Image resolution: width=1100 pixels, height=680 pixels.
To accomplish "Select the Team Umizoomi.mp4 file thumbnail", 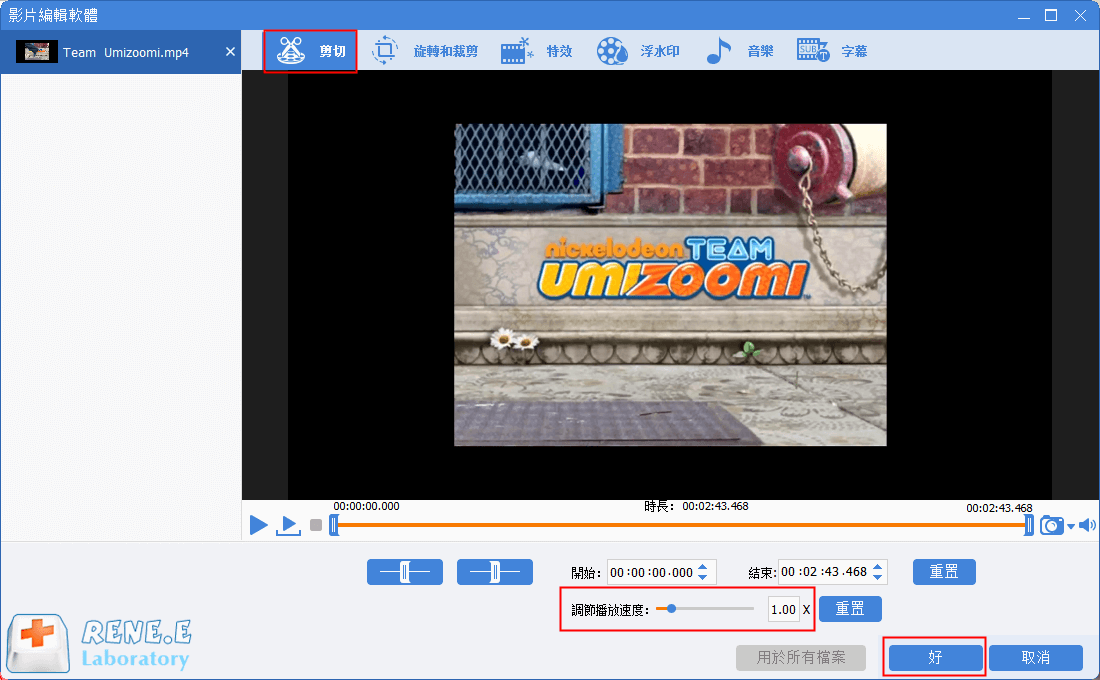I will [x=36, y=52].
